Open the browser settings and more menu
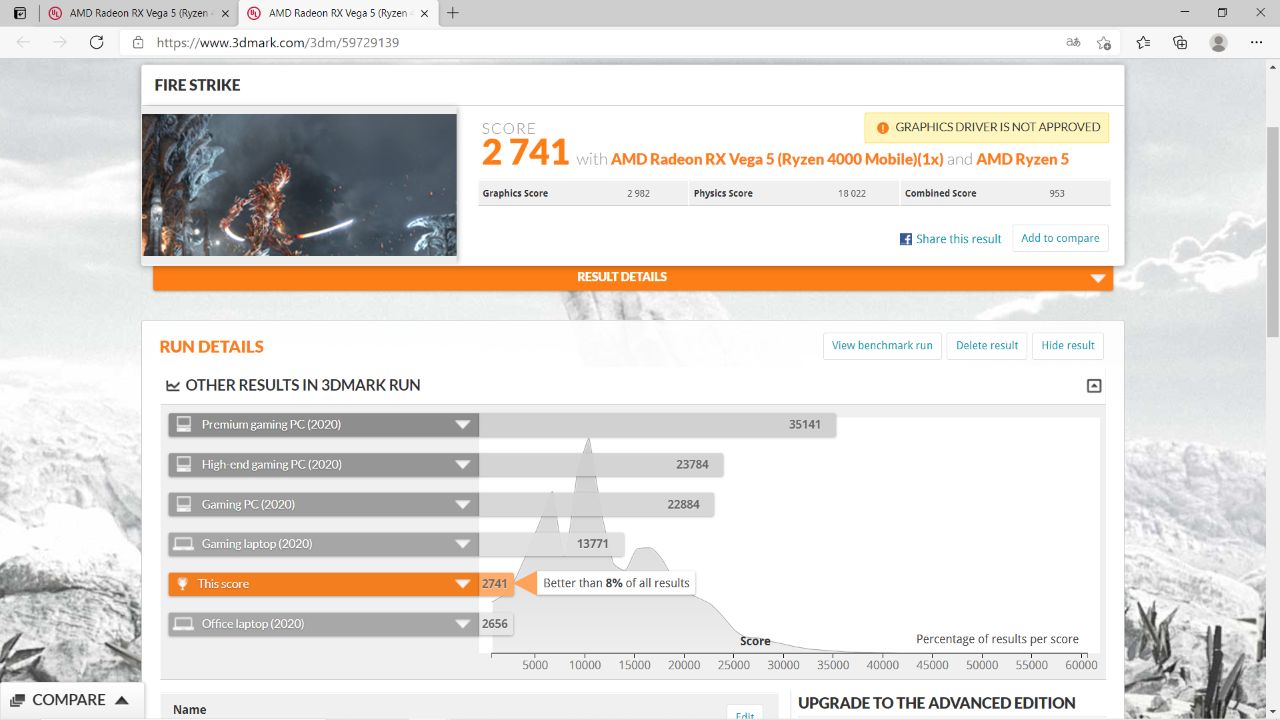 pos(1257,42)
